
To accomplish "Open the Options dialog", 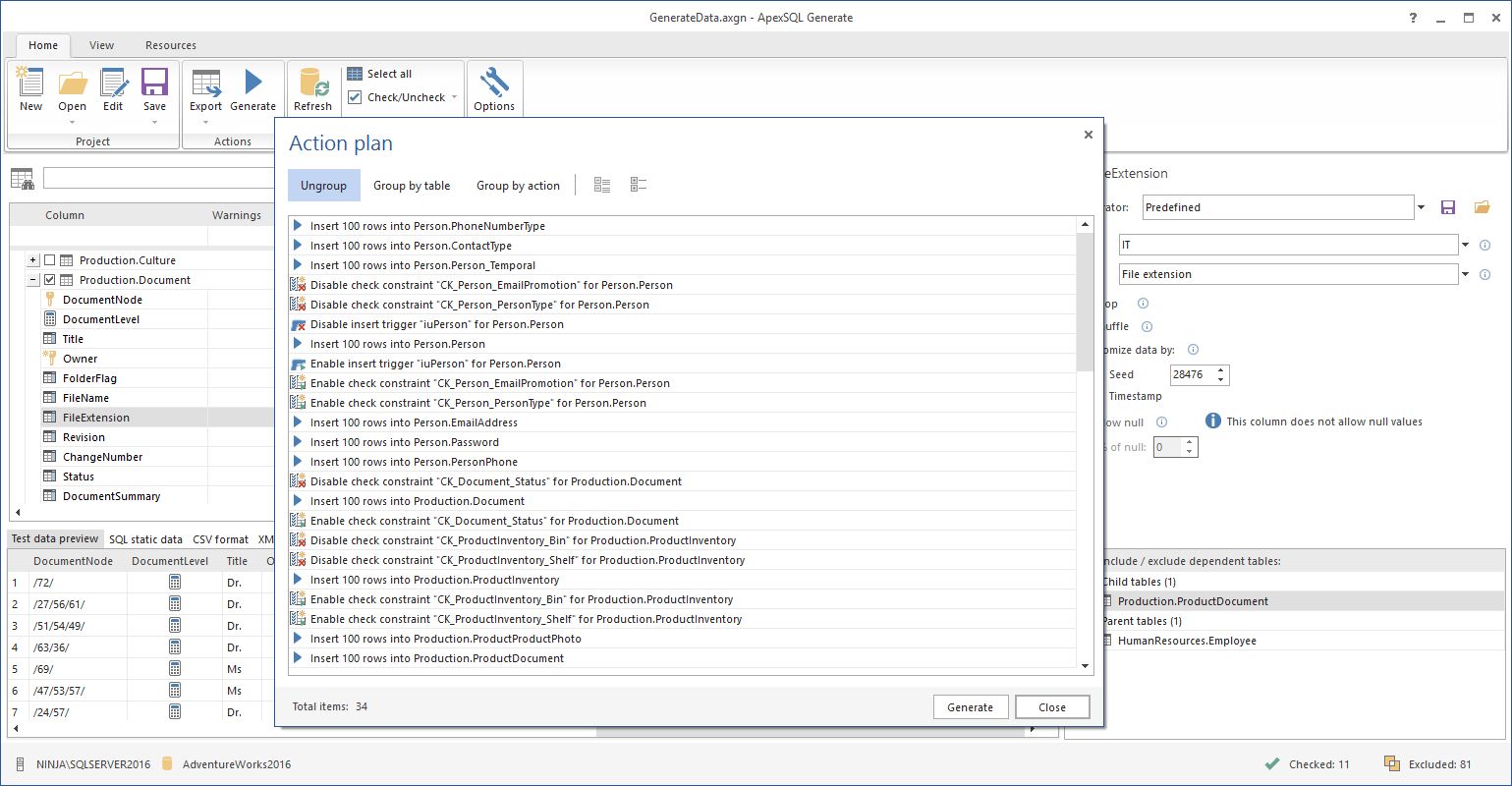I will tap(494, 86).
